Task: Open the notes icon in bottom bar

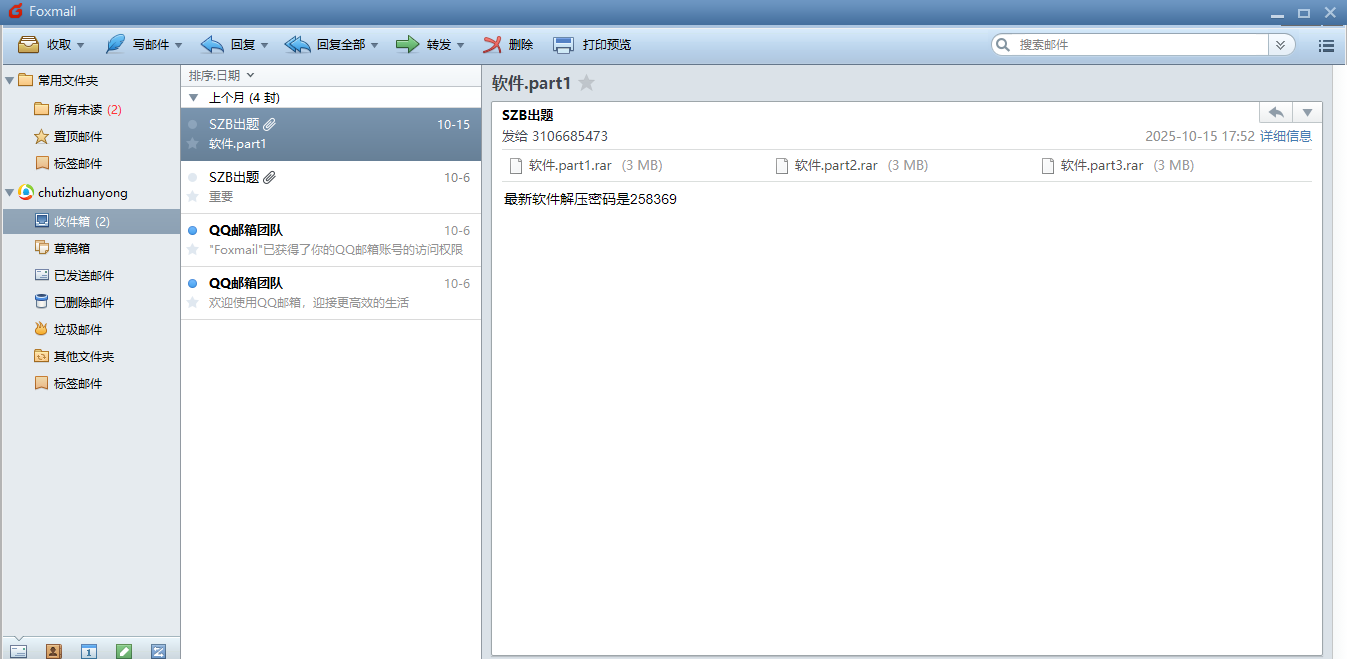Action: [x=124, y=651]
